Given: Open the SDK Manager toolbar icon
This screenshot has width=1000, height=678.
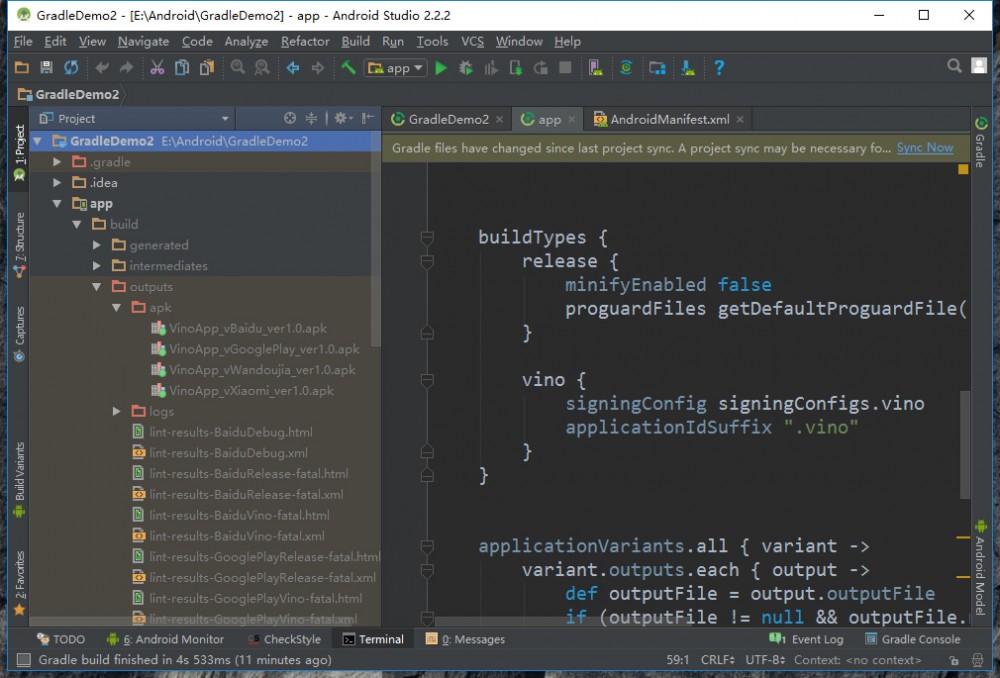Looking at the screenshot, I should pyautogui.click(x=687, y=68).
